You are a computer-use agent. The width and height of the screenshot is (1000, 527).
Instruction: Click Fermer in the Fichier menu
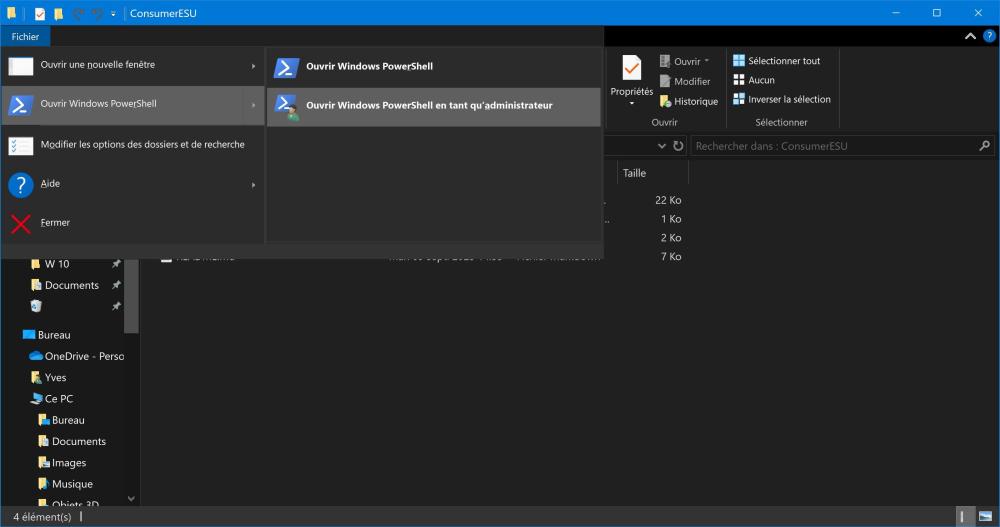pos(55,222)
